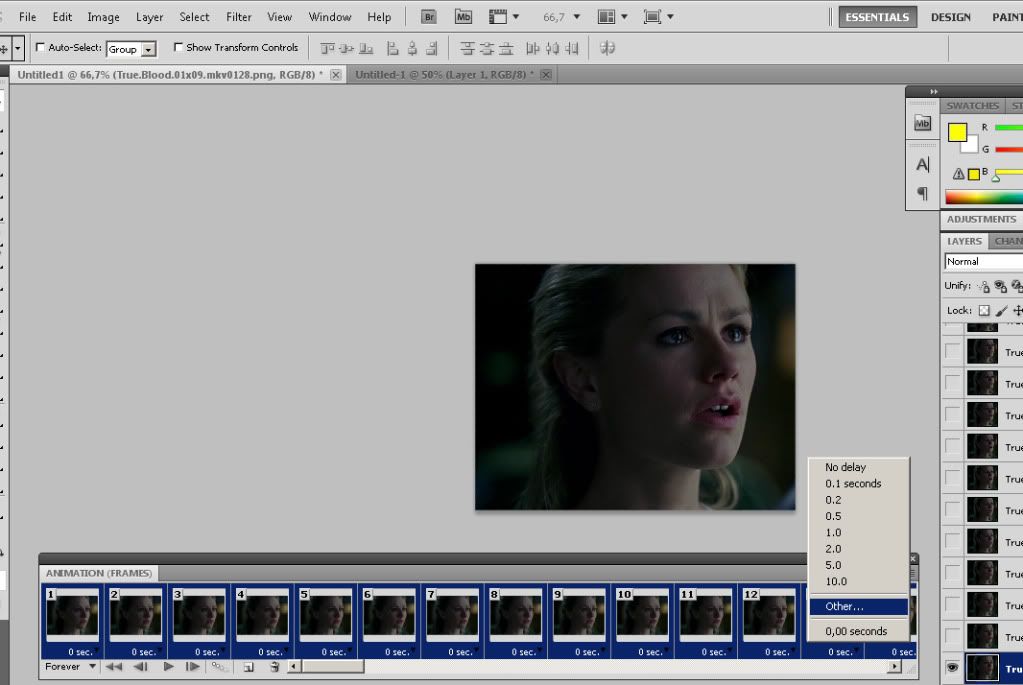Open the Character panel icon
Viewport: 1023px width, 685px height.
922,165
